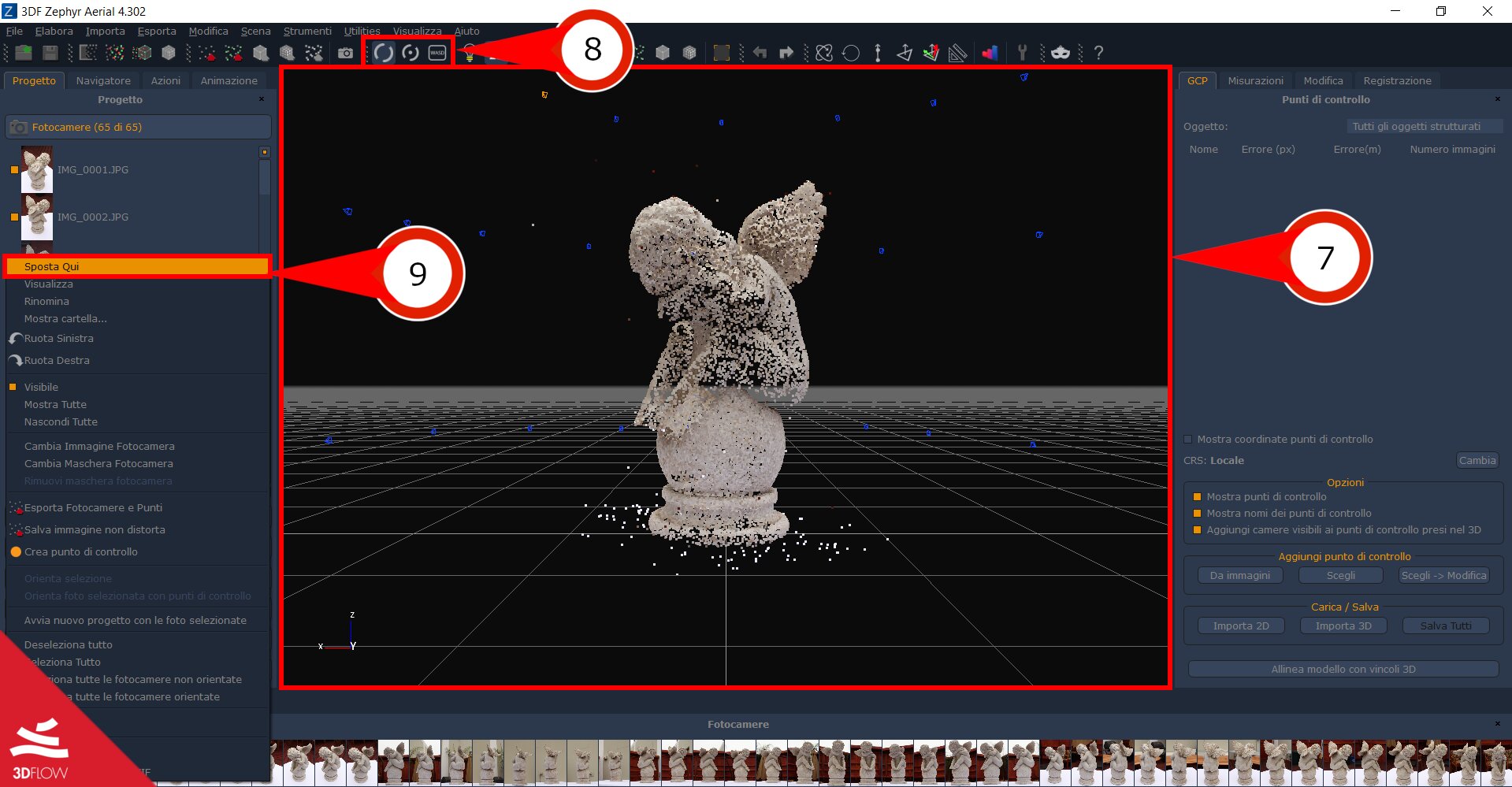Click the save project floppy disk icon
1512x787 pixels.
tap(50, 53)
